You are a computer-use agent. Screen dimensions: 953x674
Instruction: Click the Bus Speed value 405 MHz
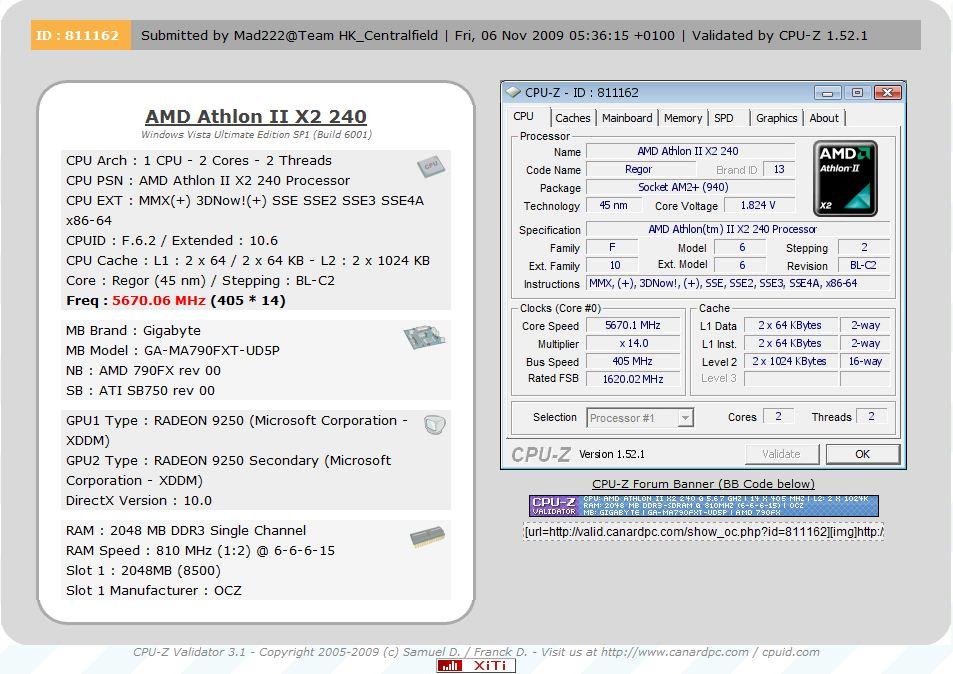(633, 361)
